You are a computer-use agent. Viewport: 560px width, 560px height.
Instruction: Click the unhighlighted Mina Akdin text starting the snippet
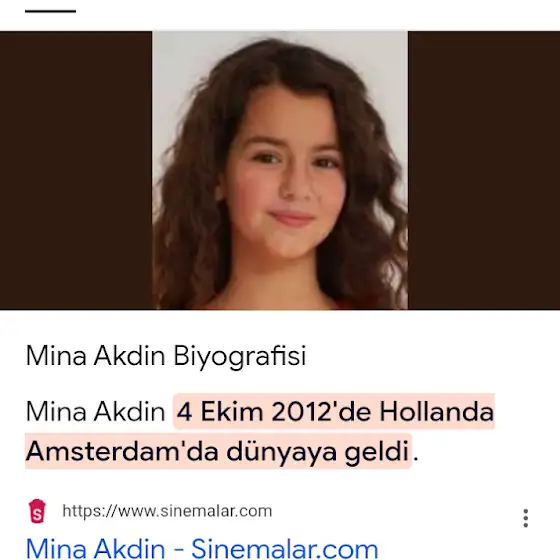click(95, 412)
